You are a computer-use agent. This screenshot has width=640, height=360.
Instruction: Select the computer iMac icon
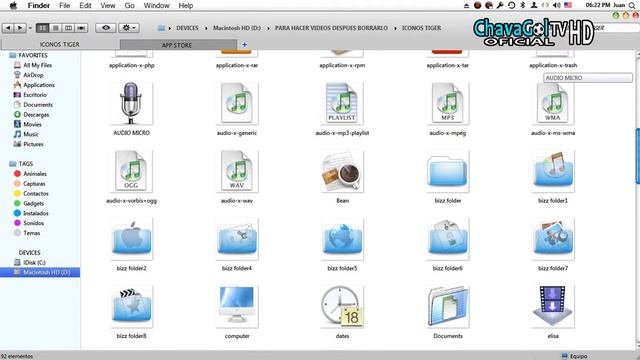pos(237,307)
